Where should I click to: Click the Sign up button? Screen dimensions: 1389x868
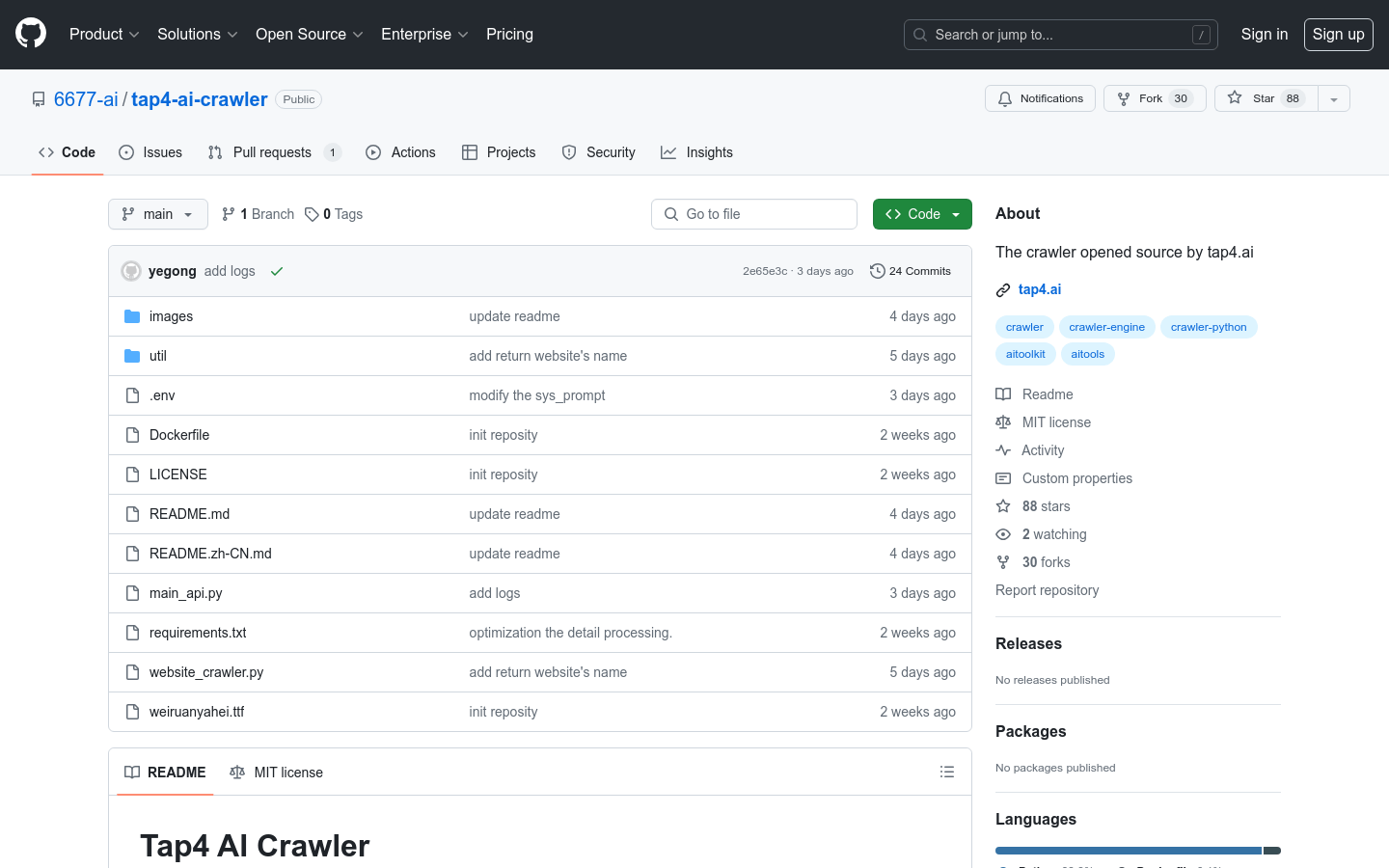[x=1338, y=34]
